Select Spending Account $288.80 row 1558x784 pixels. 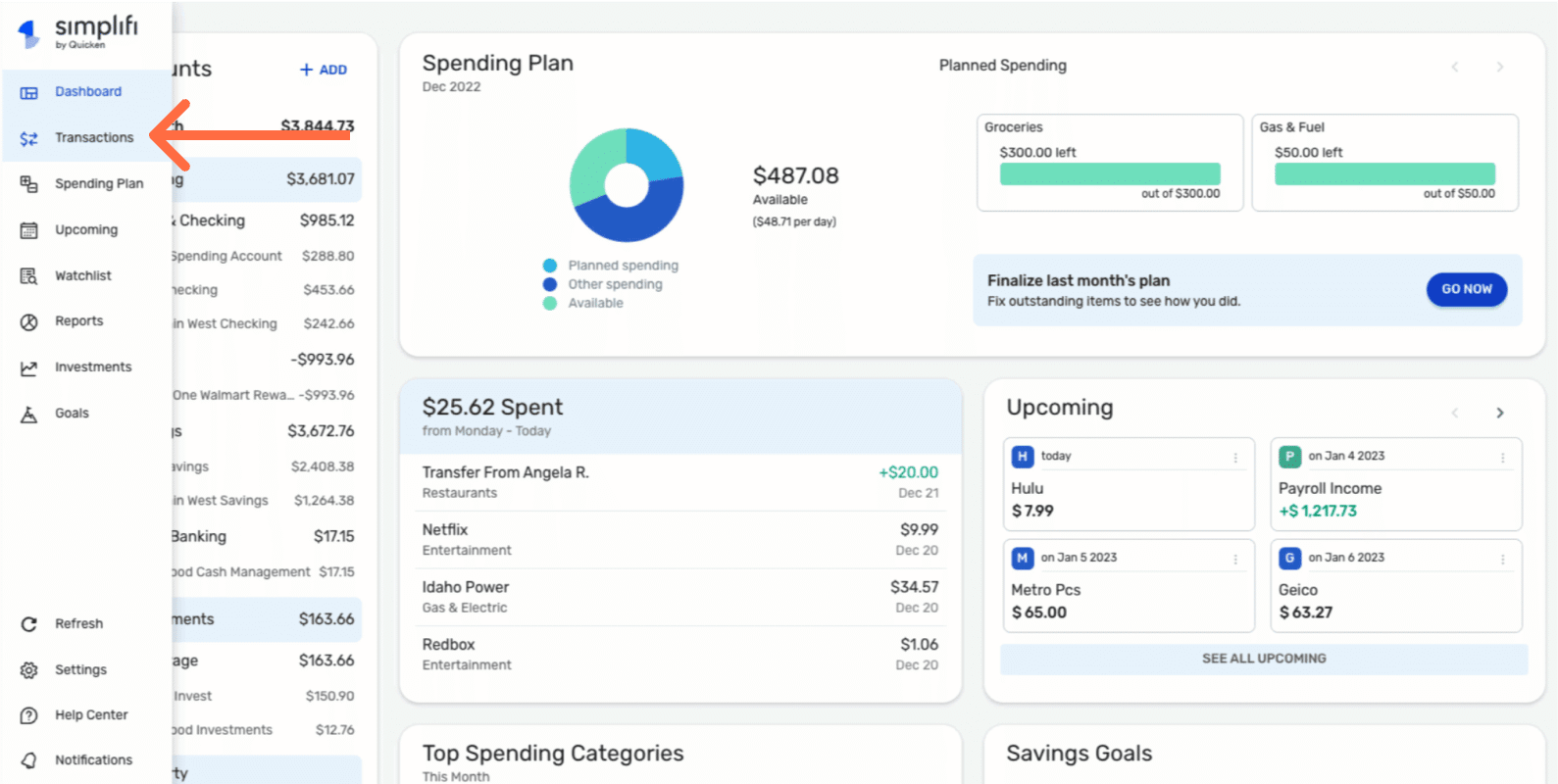263,256
